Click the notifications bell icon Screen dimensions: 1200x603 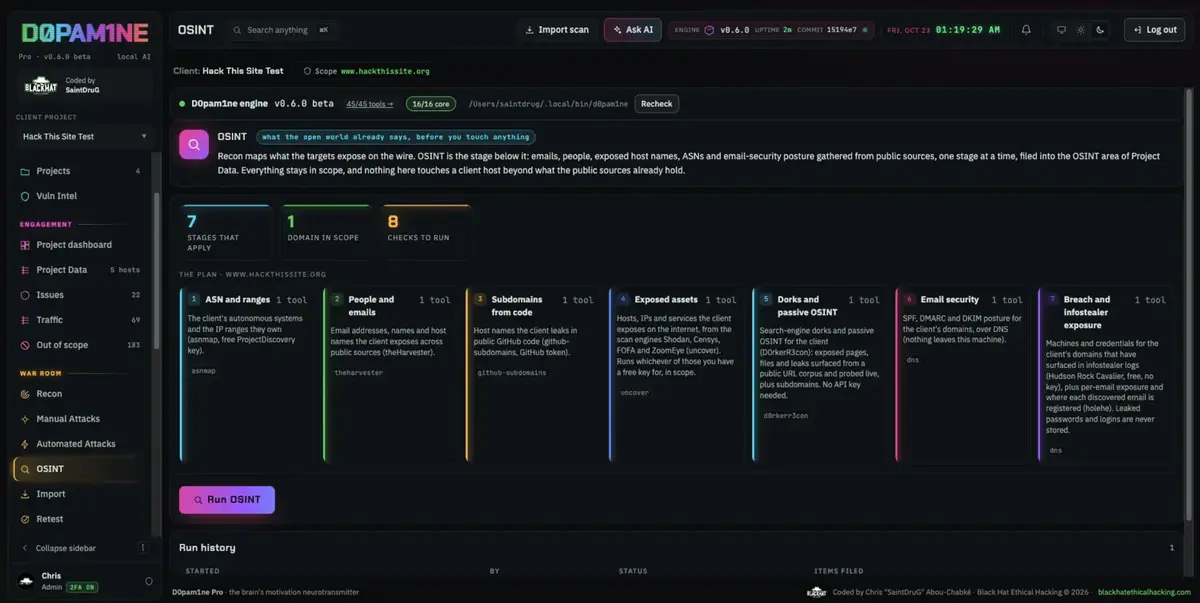pos(1026,30)
